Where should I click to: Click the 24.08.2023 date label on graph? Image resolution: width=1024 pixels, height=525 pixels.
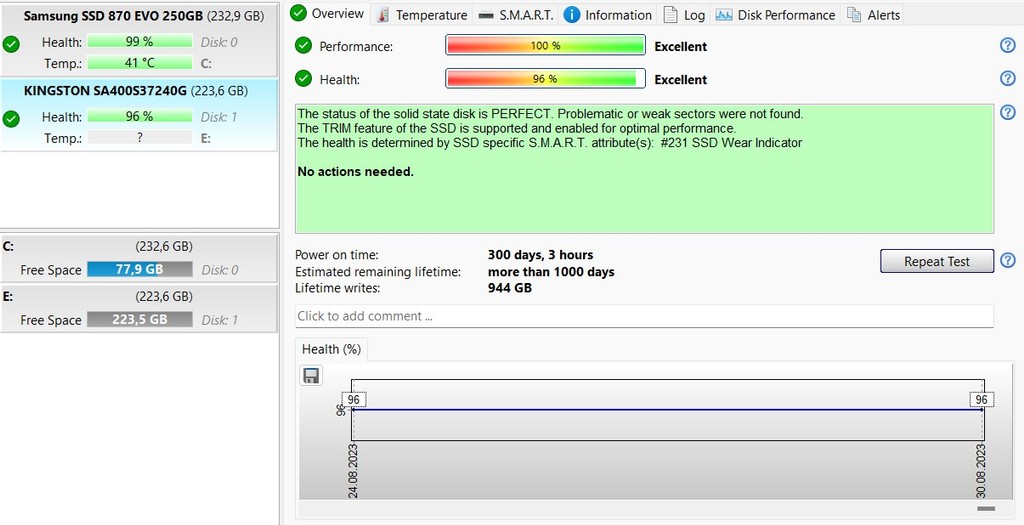click(x=353, y=471)
